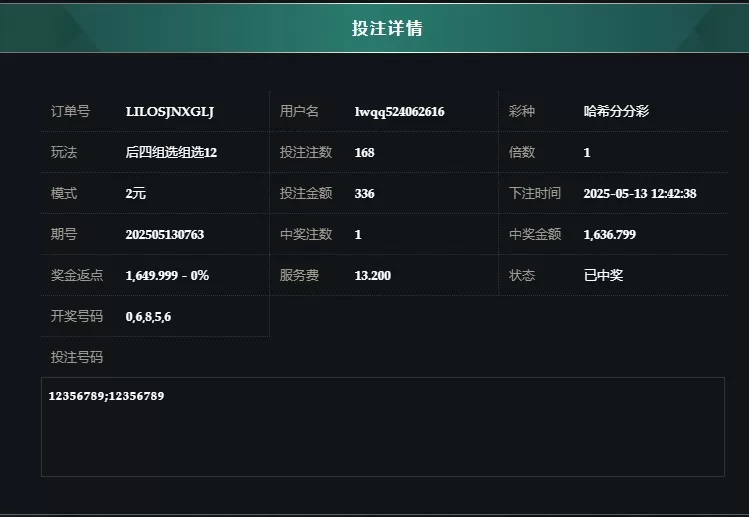749x517 pixels.
Task: Click the bet amount value 336
Action: click(364, 194)
